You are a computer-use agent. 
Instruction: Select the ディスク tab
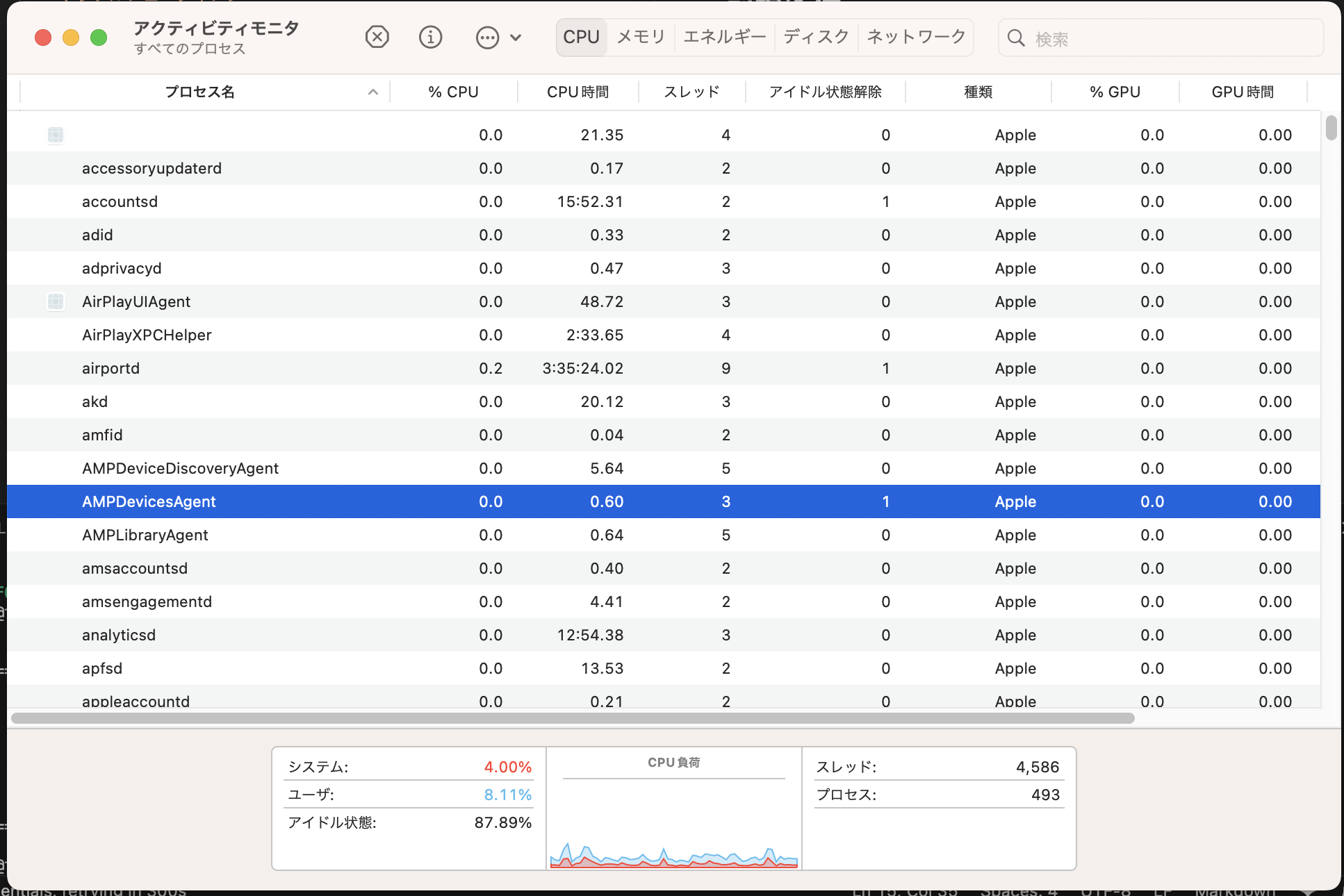816,37
